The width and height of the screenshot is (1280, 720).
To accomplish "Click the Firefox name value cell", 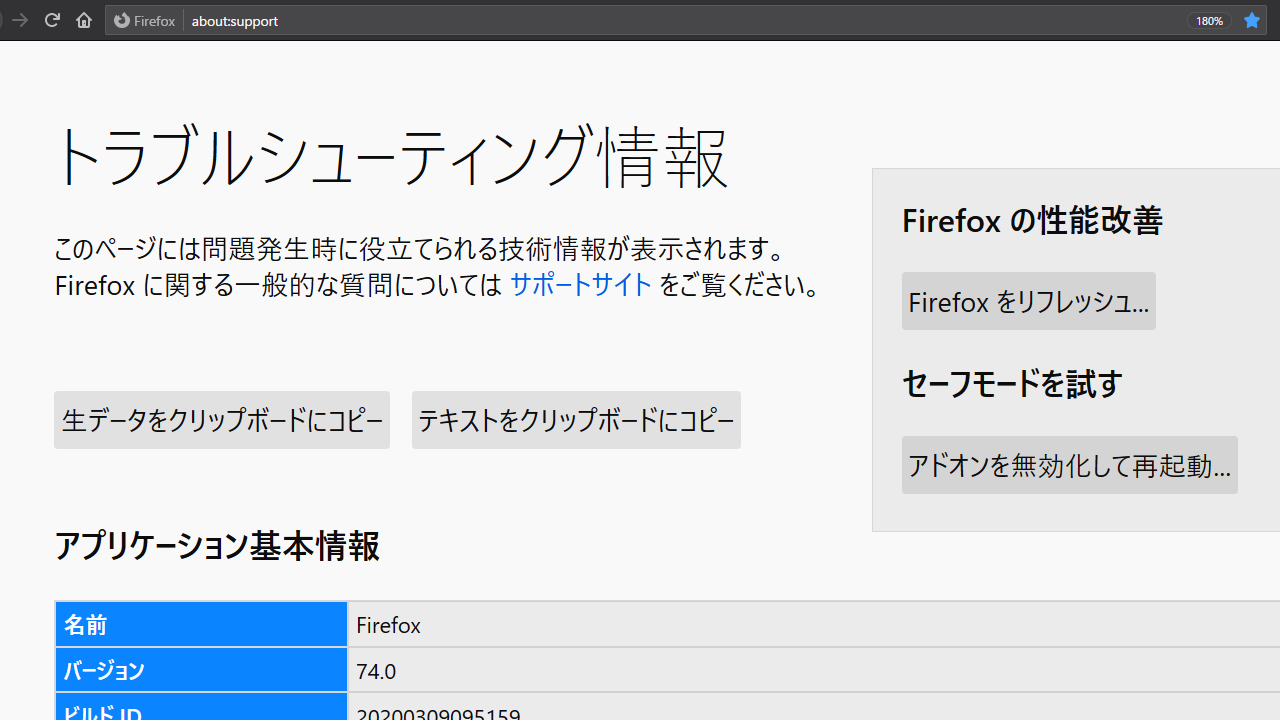I will coord(388,626).
